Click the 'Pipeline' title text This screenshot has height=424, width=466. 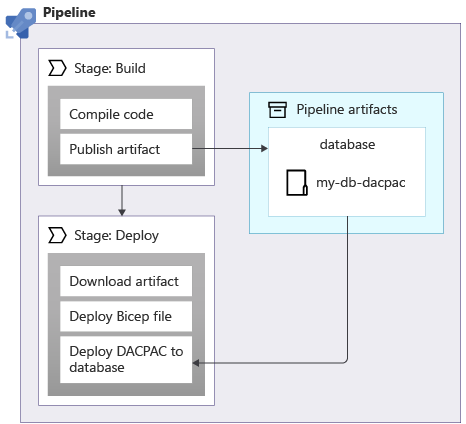[x=69, y=13]
